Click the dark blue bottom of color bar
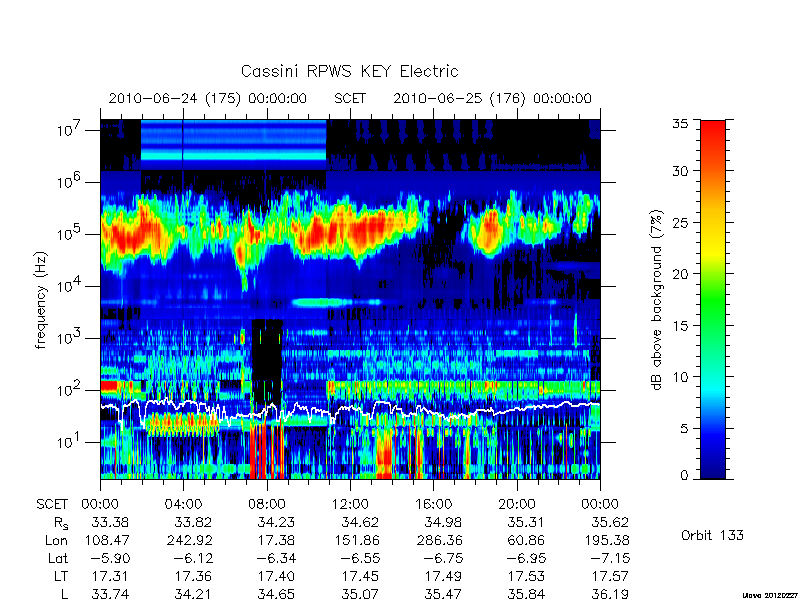The width and height of the screenshot is (800, 600). coord(713,472)
